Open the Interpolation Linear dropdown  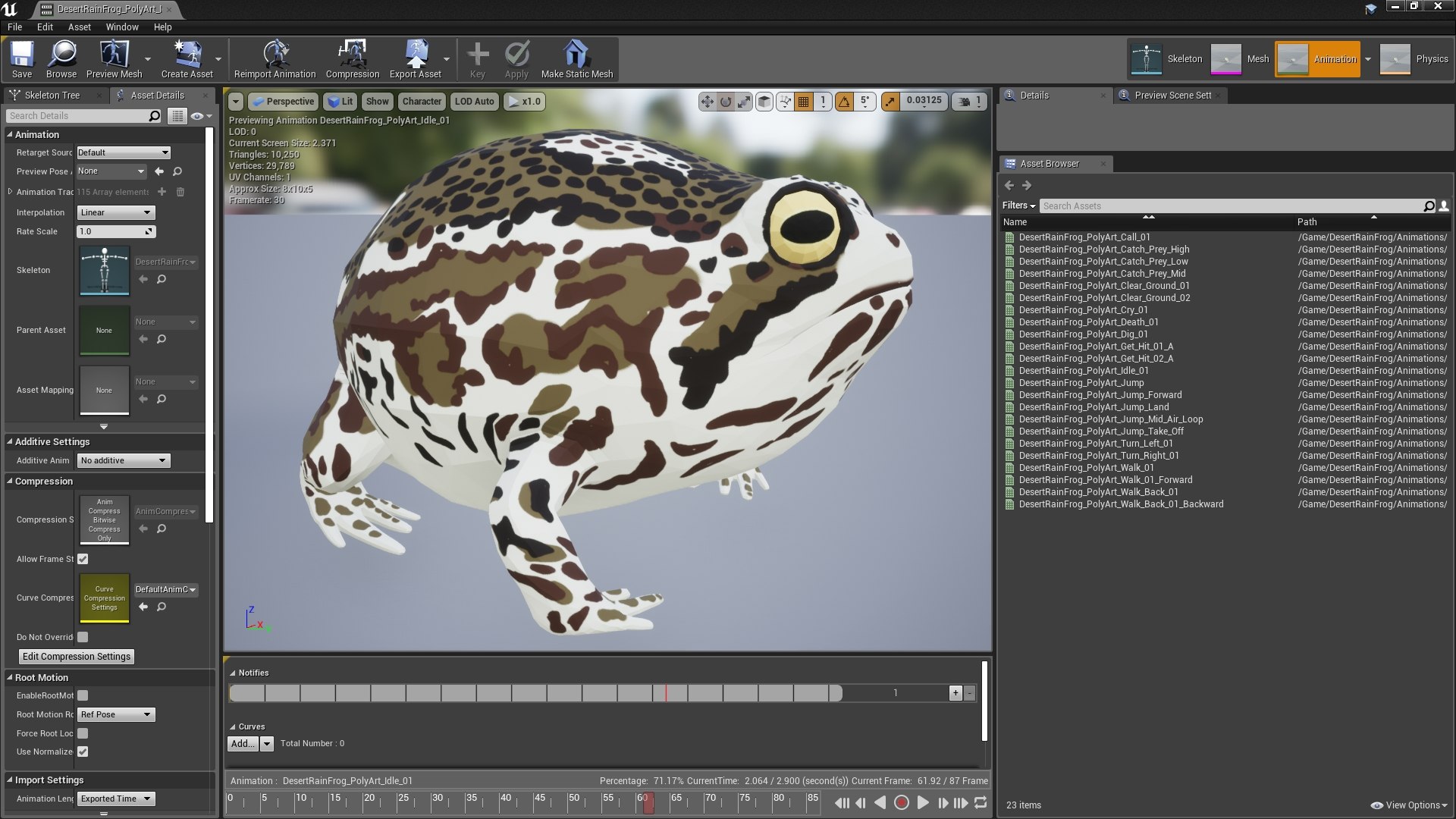click(116, 212)
